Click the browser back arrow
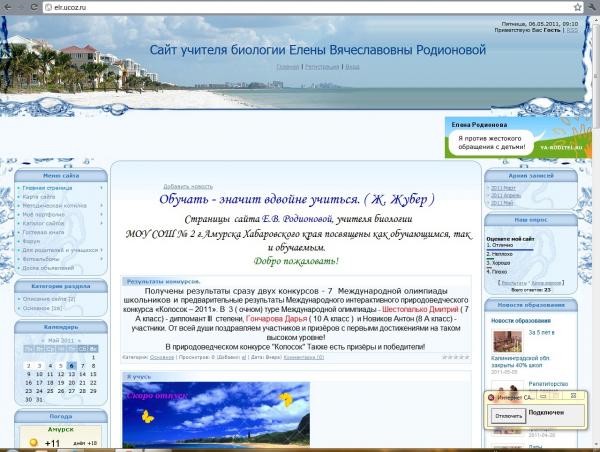This screenshot has height=452, width=600. click(x=7, y=7)
